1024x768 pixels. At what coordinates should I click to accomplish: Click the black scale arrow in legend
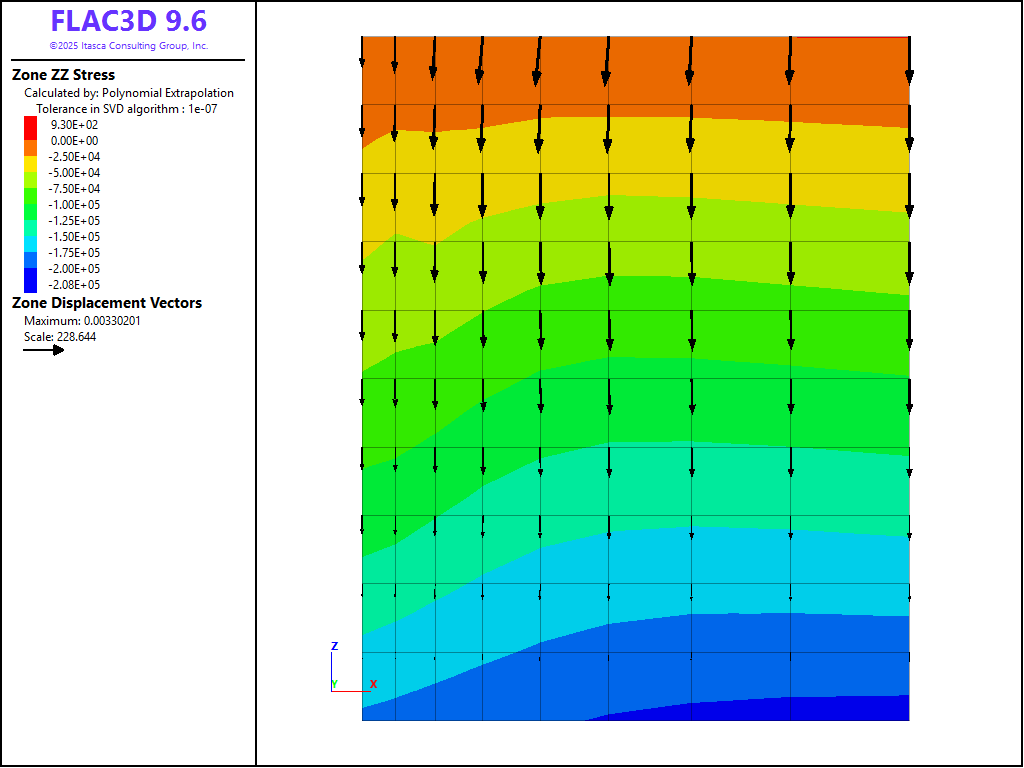[44, 350]
